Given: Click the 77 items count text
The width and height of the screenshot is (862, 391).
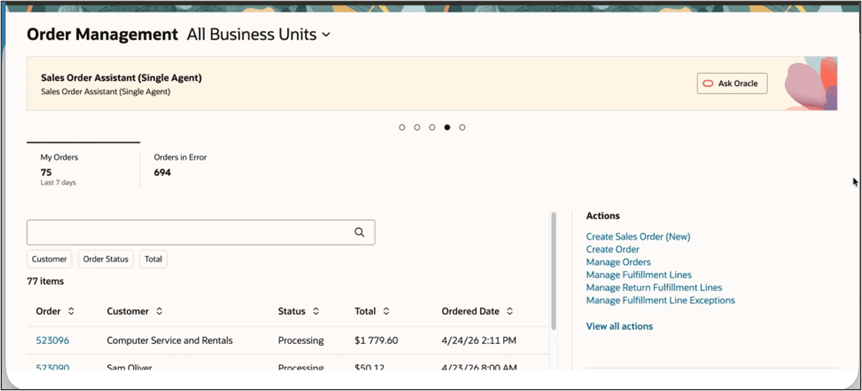Looking at the screenshot, I should point(45,281).
